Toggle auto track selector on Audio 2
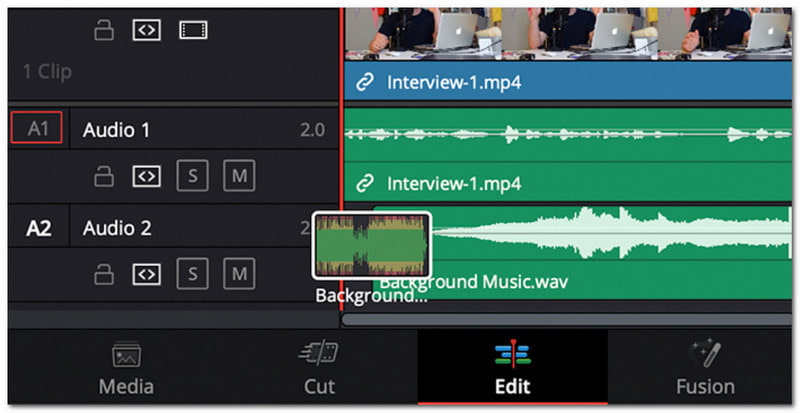Viewport: 800px width, 413px height. coord(146,274)
